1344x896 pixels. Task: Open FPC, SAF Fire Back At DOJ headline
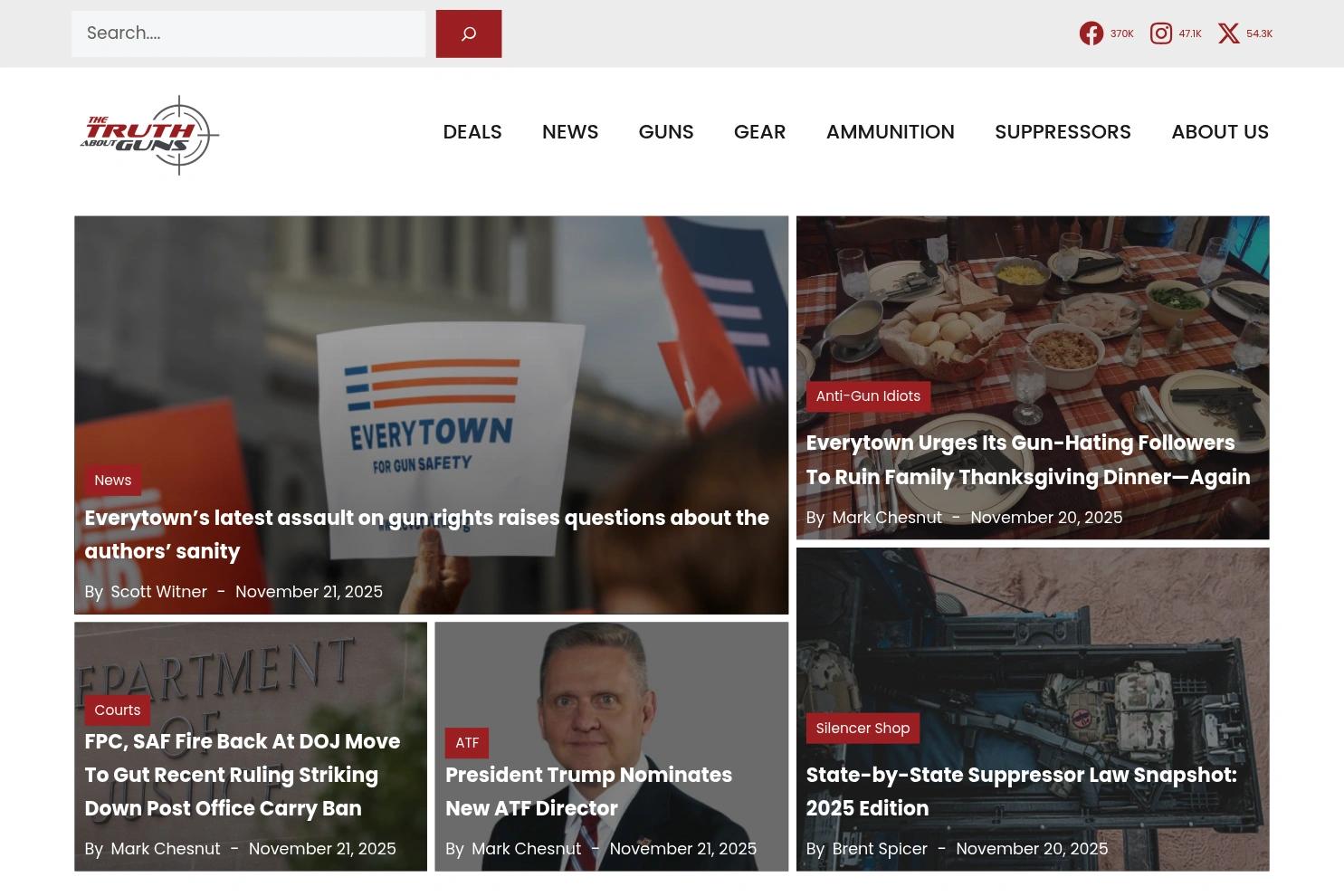tap(243, 775)
